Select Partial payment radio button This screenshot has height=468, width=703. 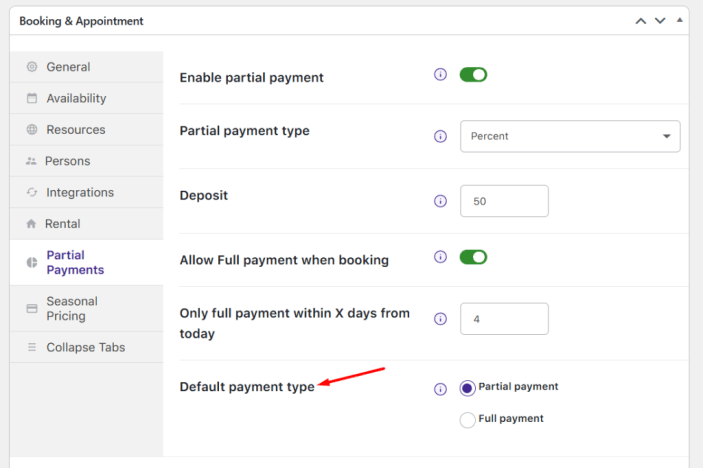coord(467,388)
